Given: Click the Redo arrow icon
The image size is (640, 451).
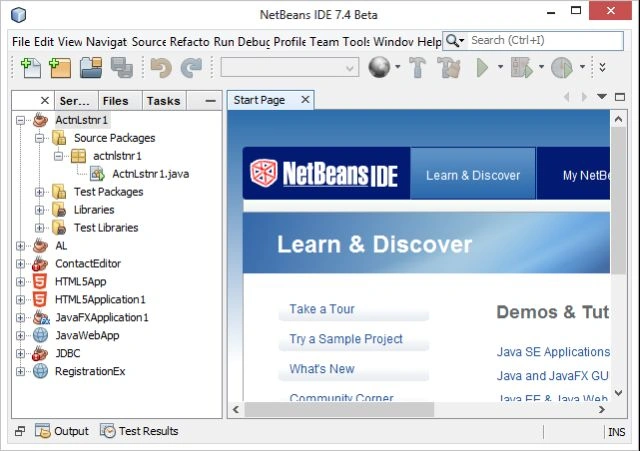Looking at the screenshot, I should 191,68.
